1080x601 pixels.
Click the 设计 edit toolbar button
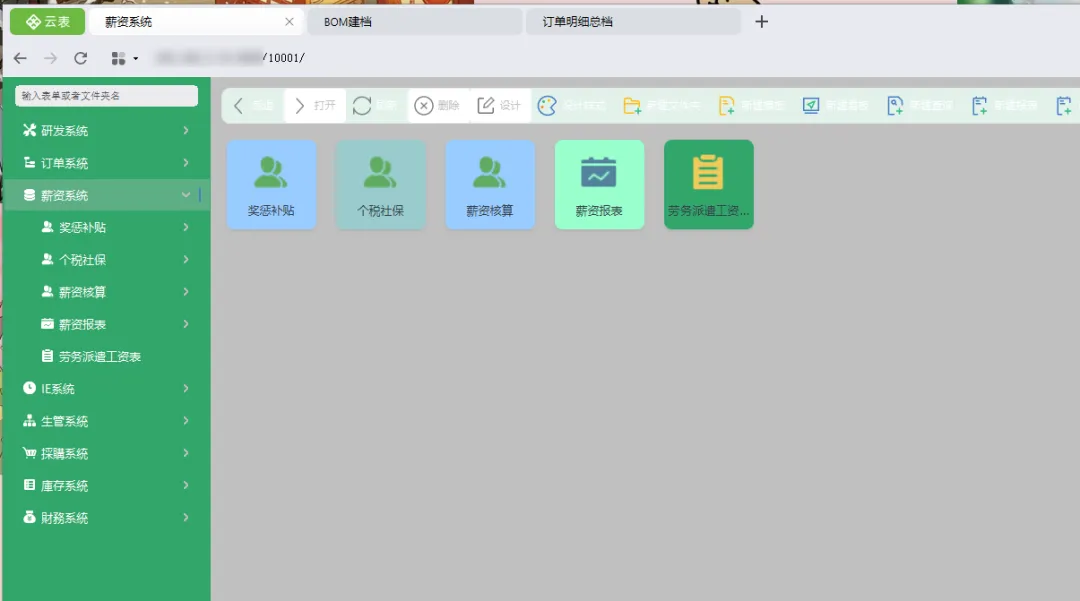coord(500,105)
